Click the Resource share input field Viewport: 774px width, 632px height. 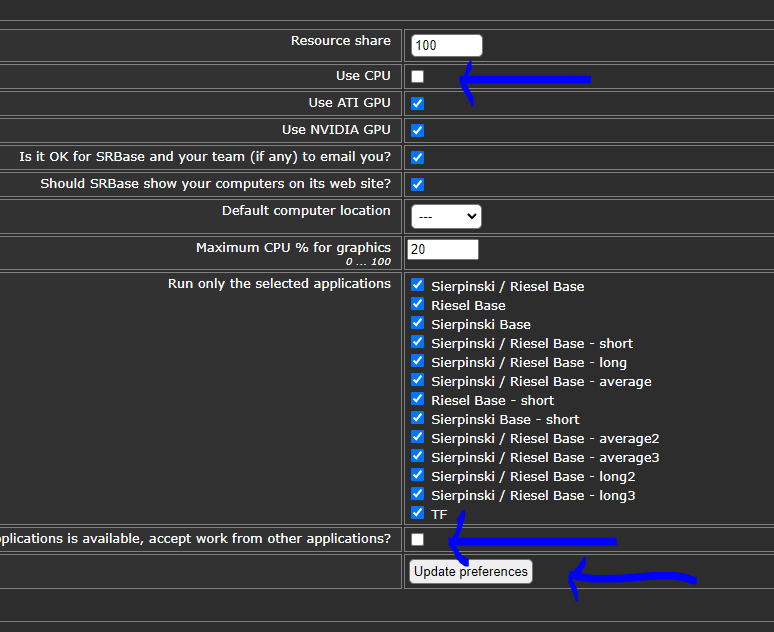446,45
